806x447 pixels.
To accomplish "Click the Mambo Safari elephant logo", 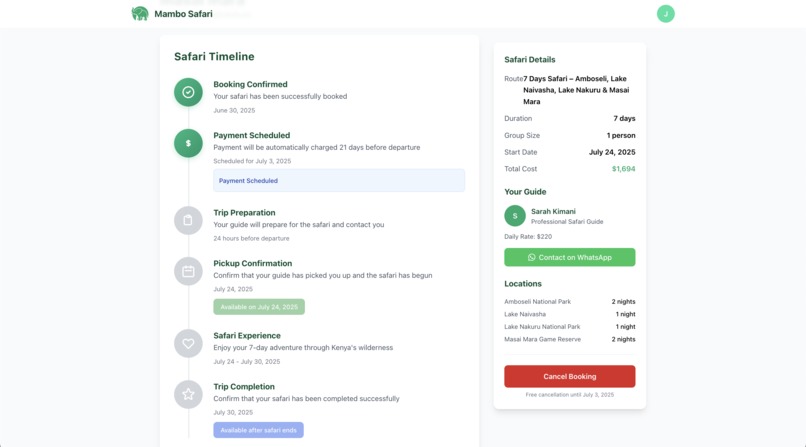I will tap(140, 13).
